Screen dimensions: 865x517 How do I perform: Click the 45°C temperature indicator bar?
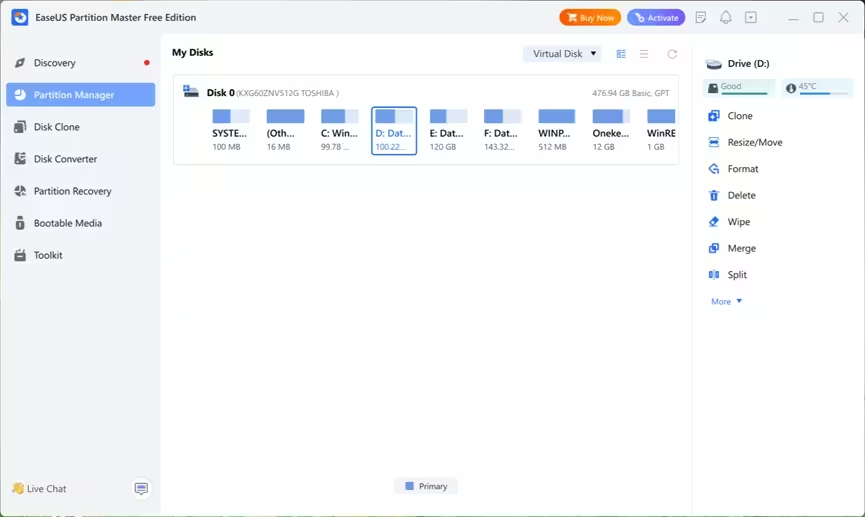pos(818,88)
